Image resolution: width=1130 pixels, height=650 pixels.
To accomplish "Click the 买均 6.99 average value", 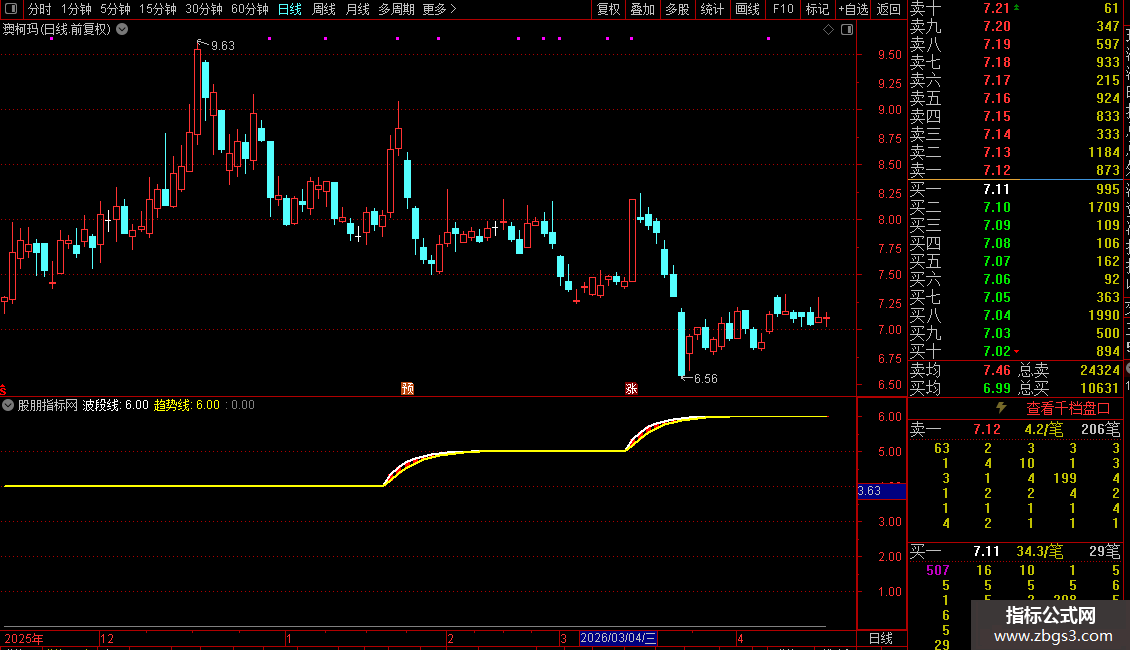I will [997, 388].
